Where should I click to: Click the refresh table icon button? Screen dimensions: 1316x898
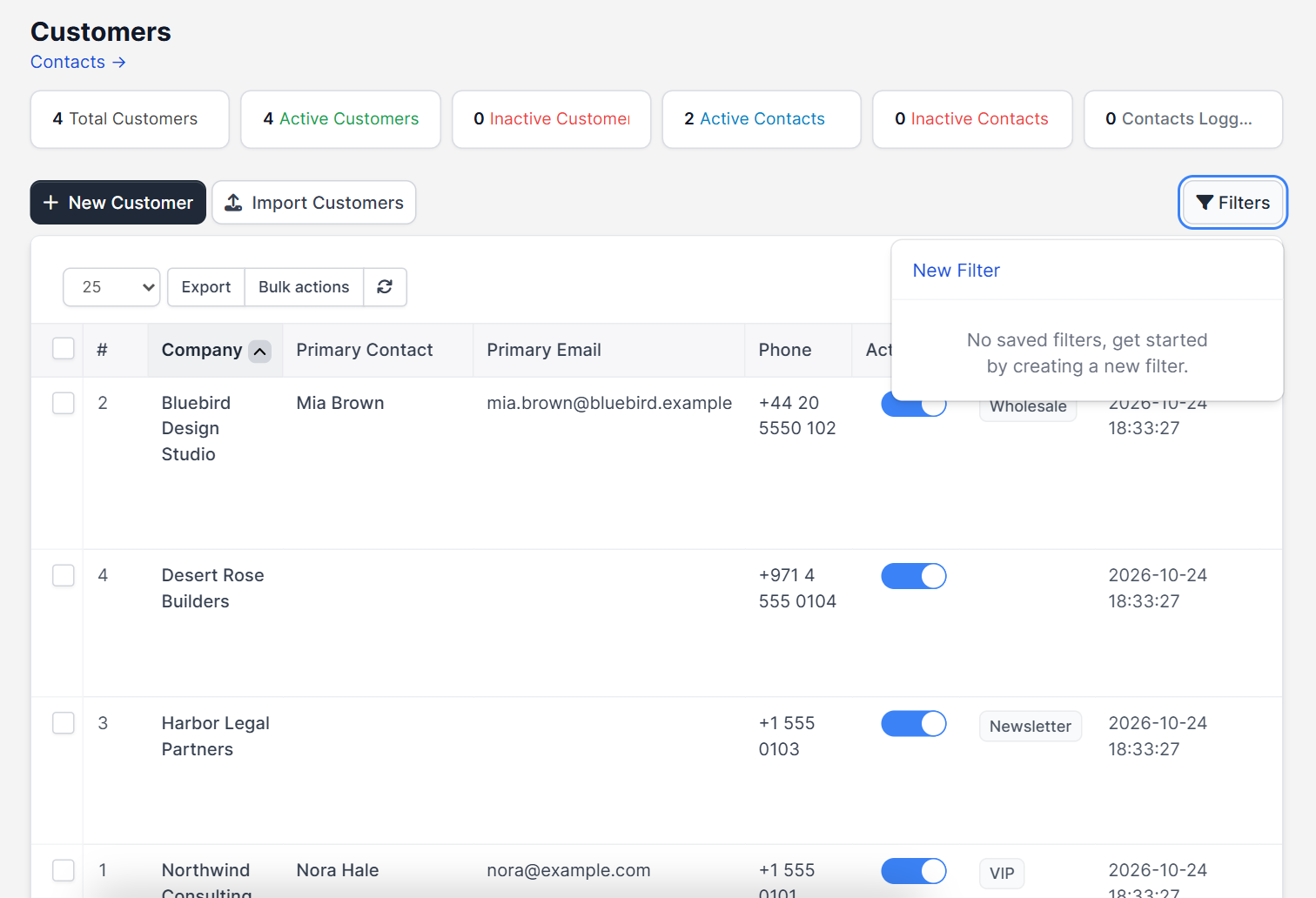click(x=385, y=287)
